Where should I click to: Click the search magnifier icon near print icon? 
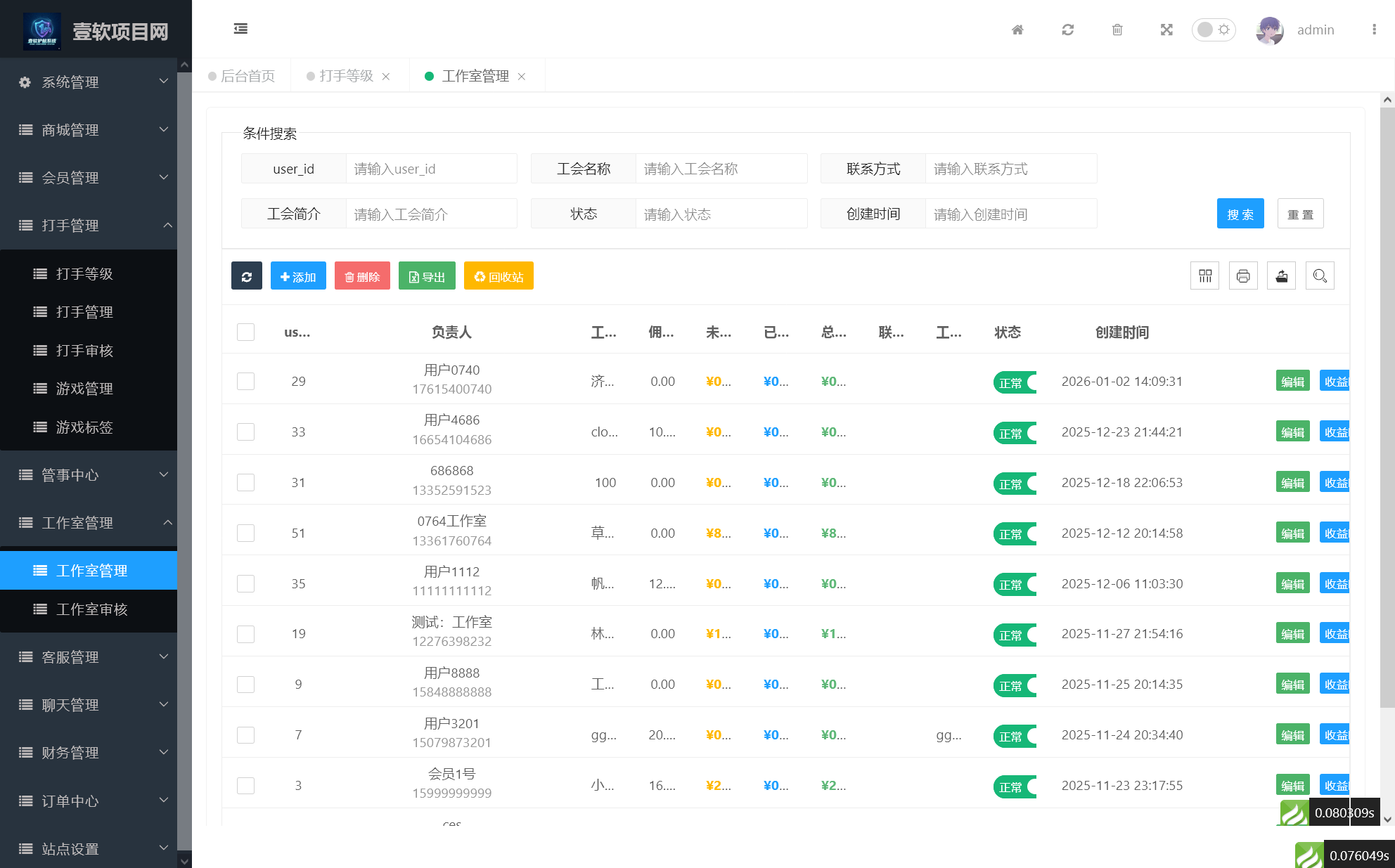(x=1320, y=276)
